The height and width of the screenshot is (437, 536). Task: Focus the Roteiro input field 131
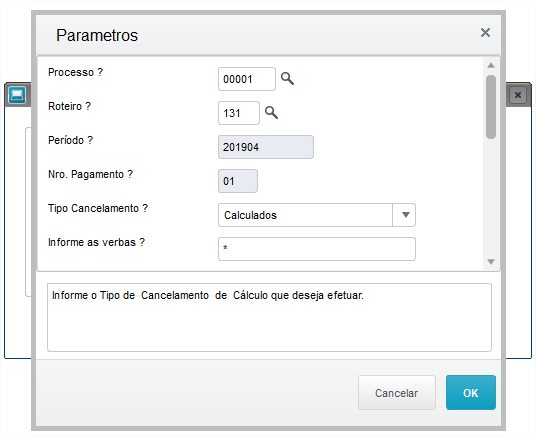click(x=239, y=113)
